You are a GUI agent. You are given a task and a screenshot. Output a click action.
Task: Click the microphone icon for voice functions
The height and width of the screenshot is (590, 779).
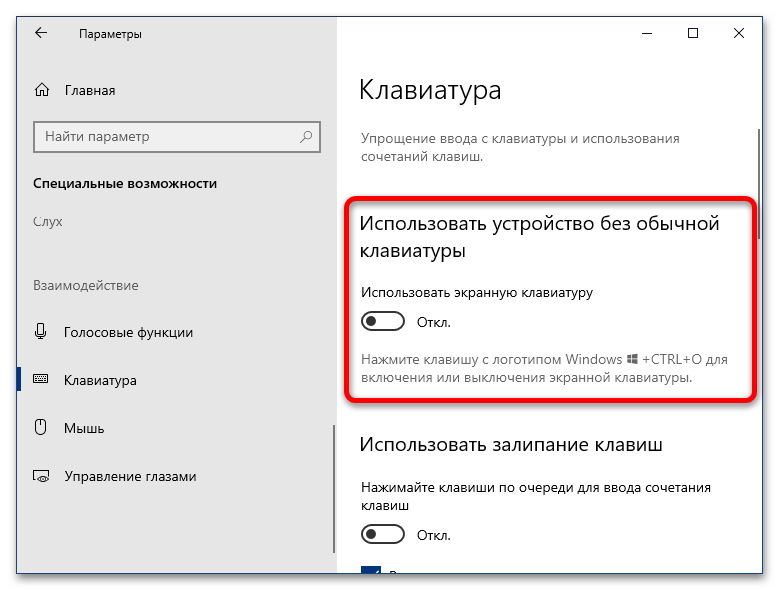pos(41,331)
